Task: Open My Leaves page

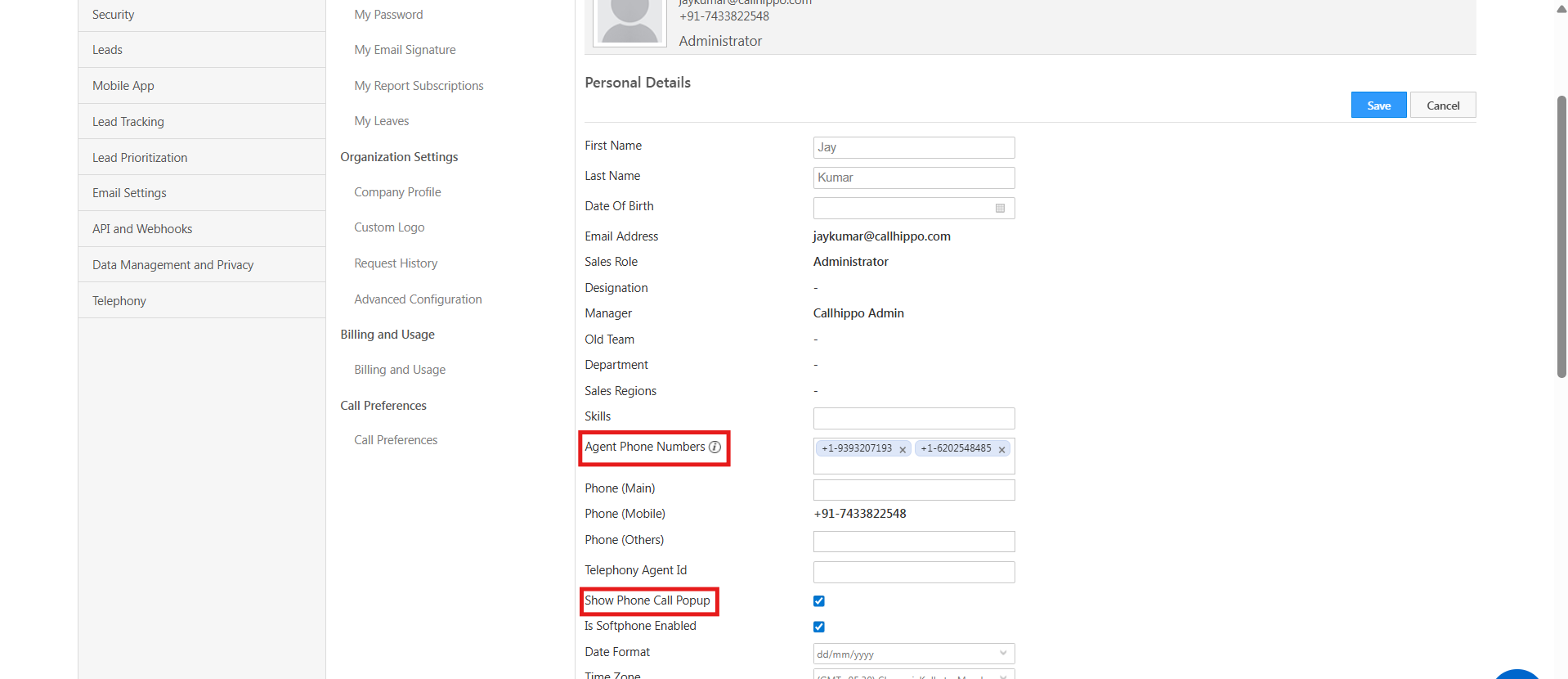Action: click(x=381, y=121)
